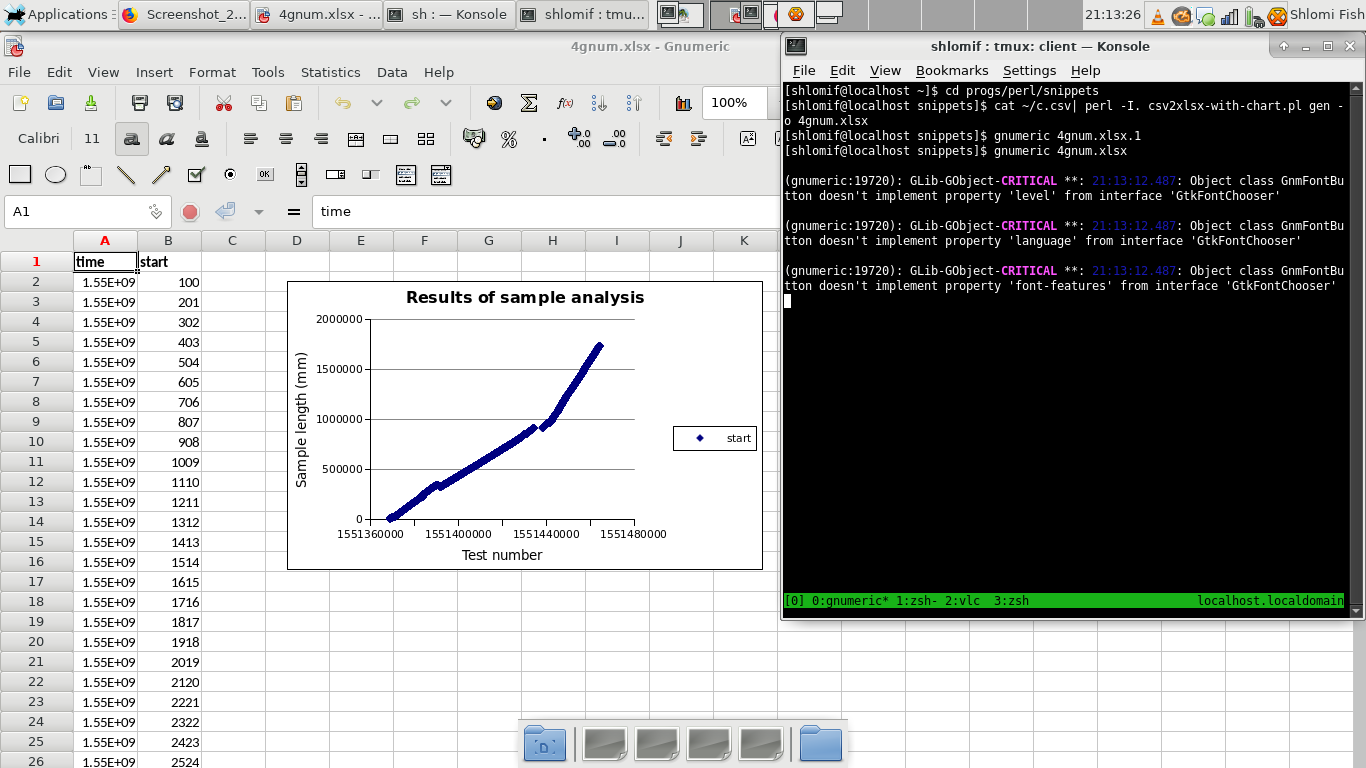
Task: Open the font size 11 selector
Action: [x=92, y=139]
